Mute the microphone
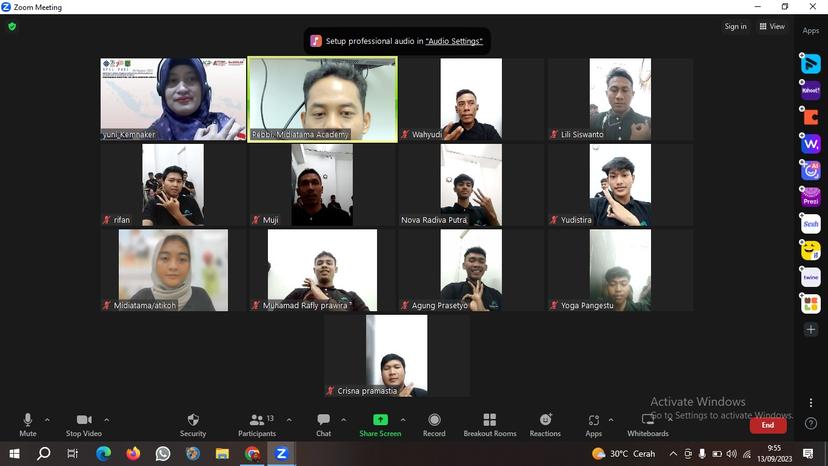 27,425
